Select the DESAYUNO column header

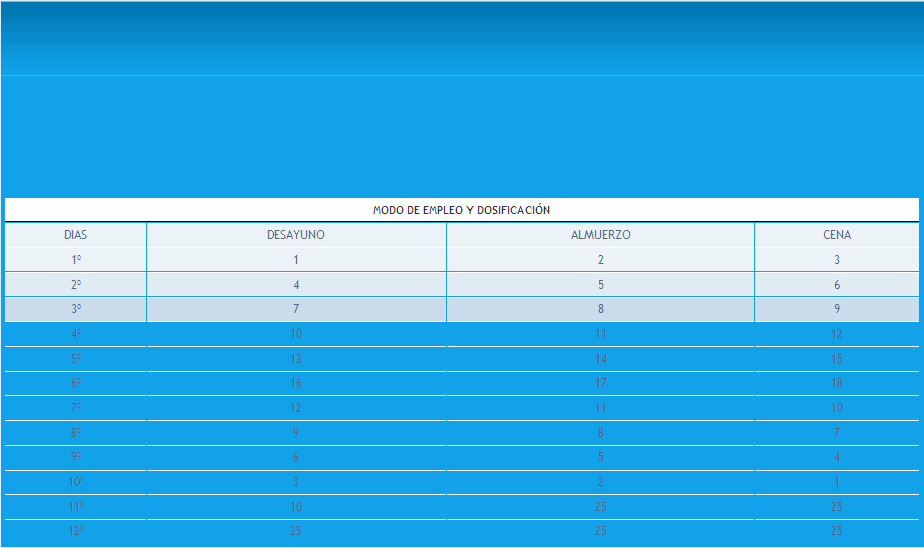(x=296, y=235)
